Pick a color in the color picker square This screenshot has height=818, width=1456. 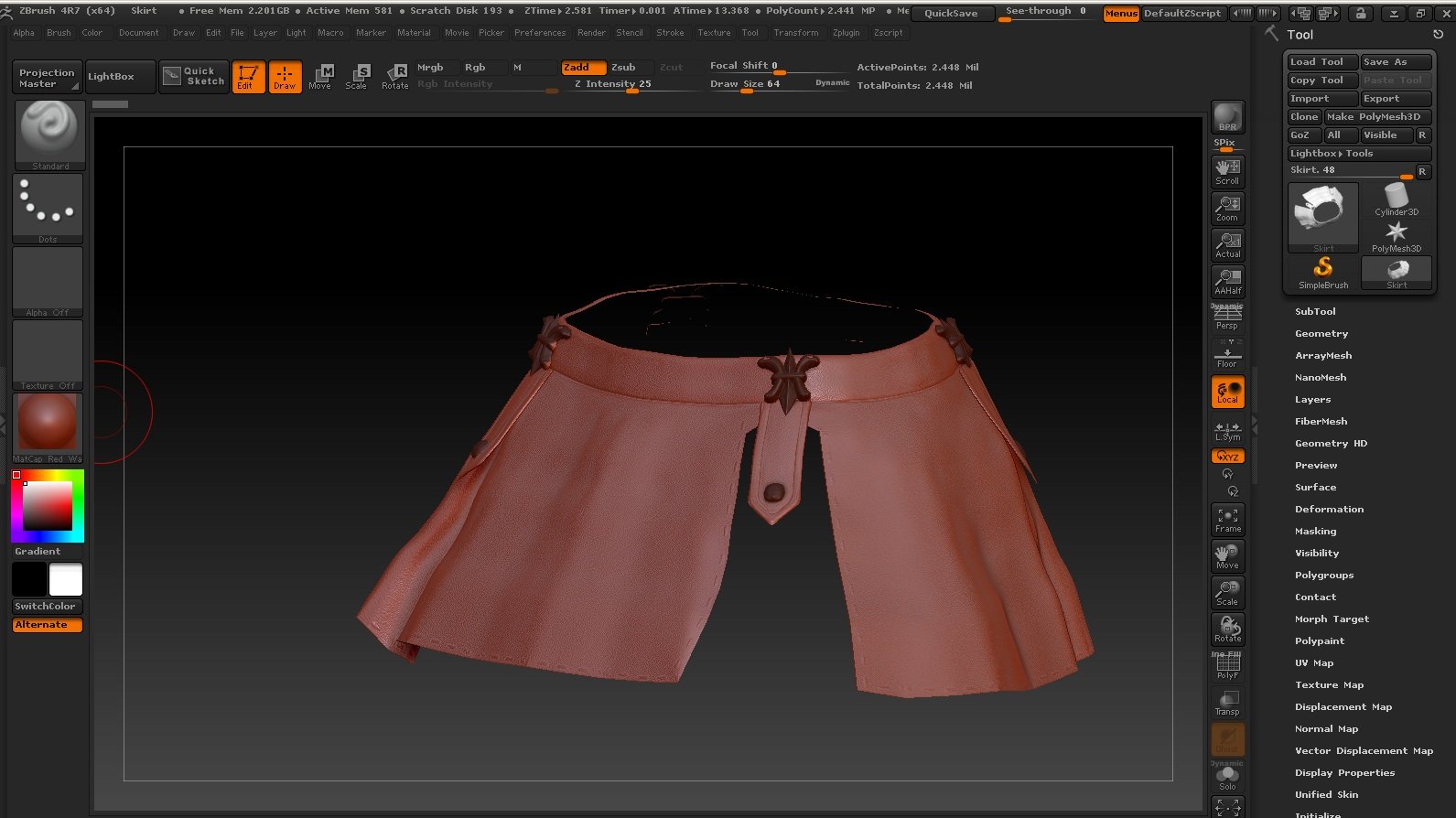coord(48,506)
